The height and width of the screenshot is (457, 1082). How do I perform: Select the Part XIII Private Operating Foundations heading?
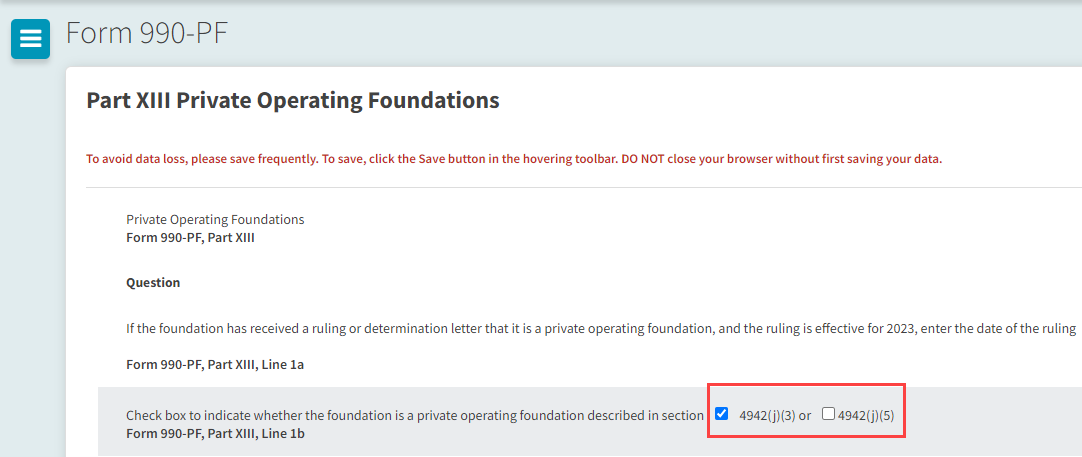tap(293, 100)
